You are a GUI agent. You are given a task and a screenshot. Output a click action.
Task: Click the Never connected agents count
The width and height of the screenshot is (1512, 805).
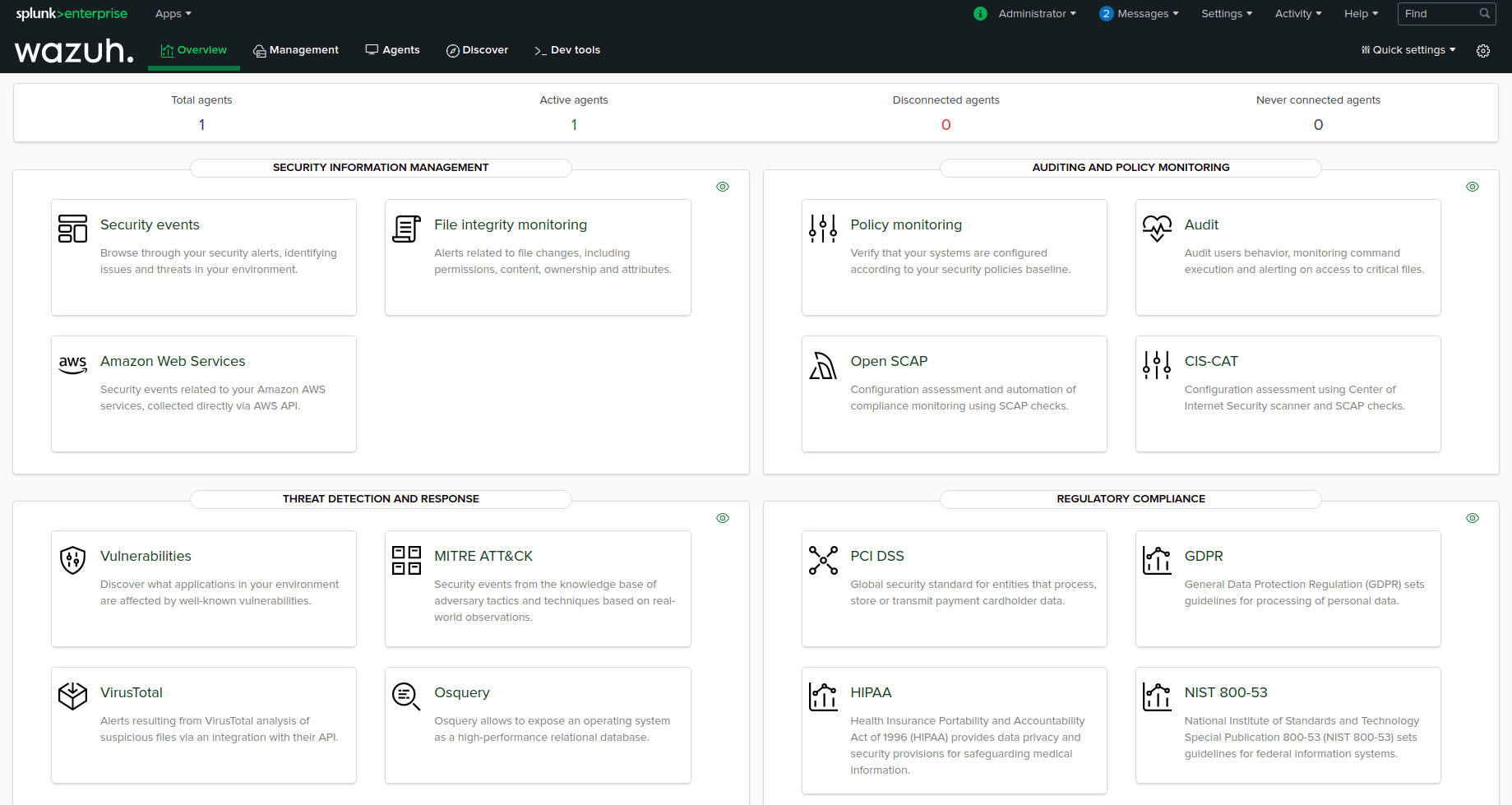coord(1318,124)
